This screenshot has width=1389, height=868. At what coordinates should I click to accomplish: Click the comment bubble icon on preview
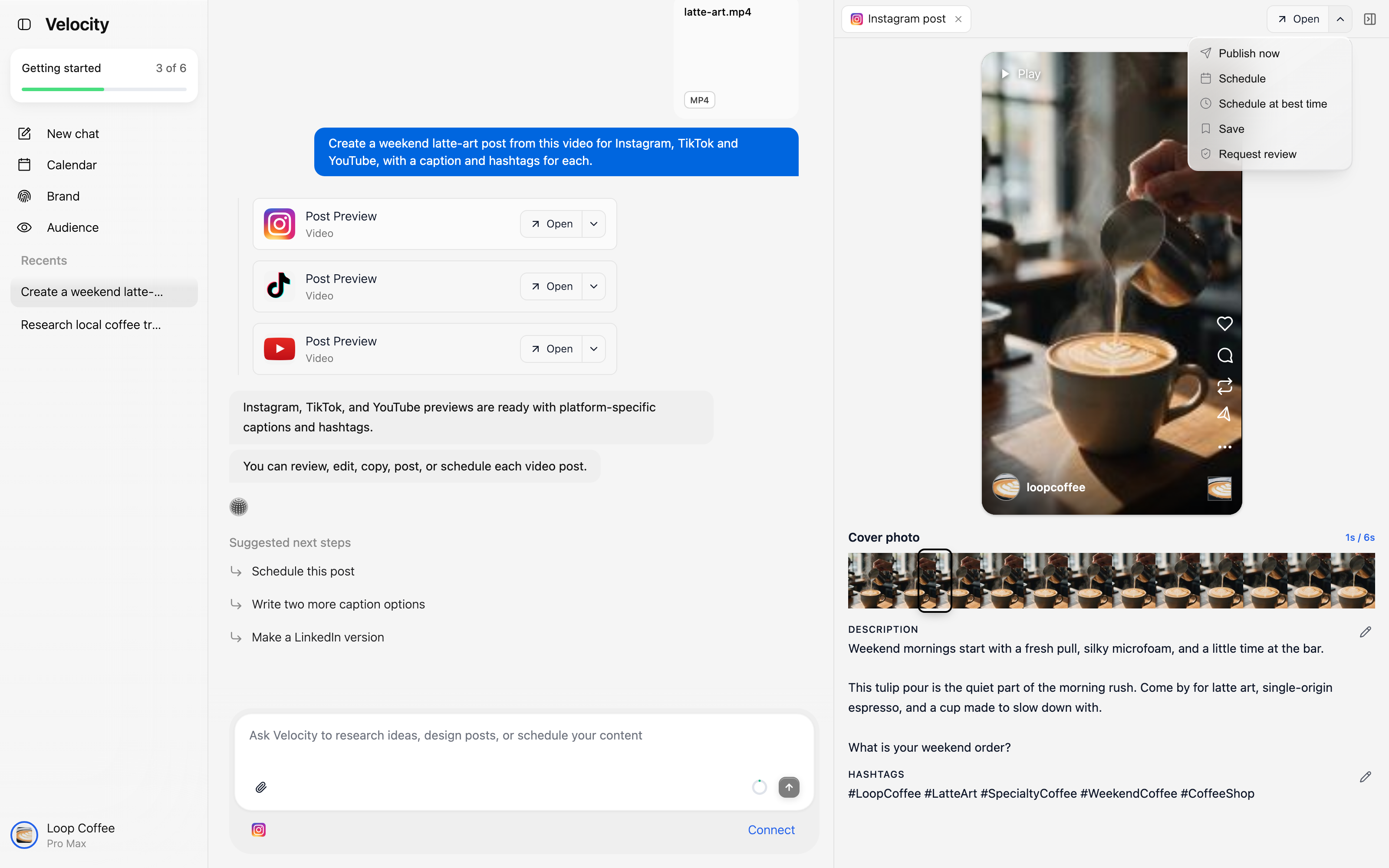tap(1224, 355)
